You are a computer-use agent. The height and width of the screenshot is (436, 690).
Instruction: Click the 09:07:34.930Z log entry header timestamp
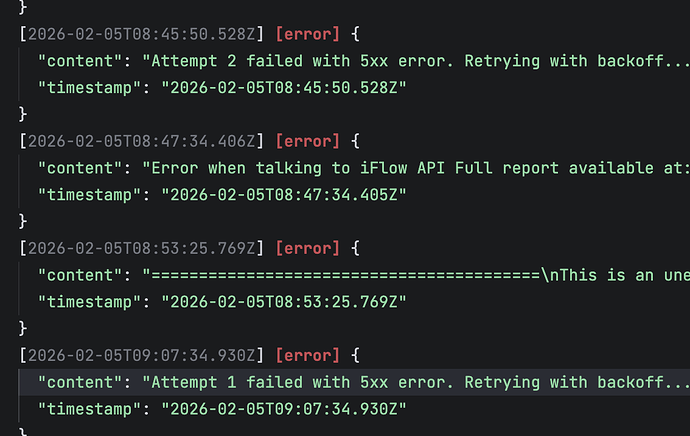[x=143, y=354]
